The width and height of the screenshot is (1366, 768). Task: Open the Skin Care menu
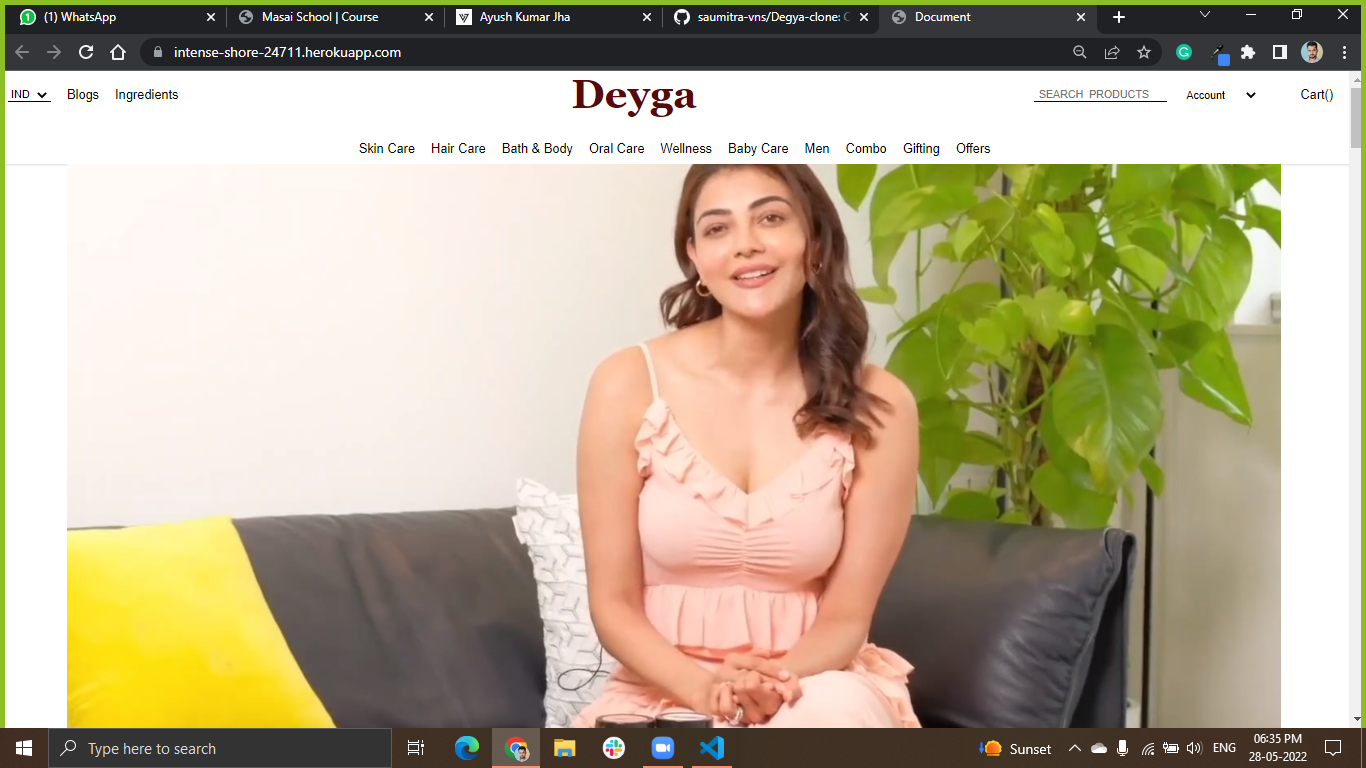click(387, 148)
